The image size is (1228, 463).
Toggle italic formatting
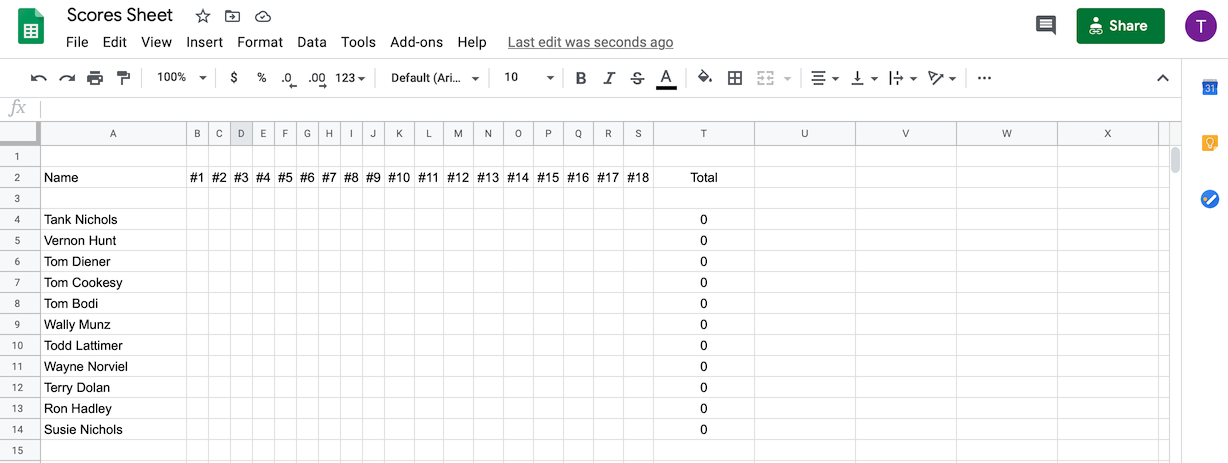coord(609,78)
